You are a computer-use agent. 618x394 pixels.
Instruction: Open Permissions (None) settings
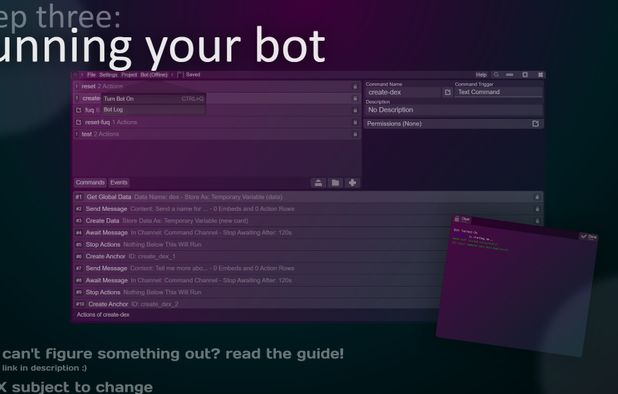453,124
